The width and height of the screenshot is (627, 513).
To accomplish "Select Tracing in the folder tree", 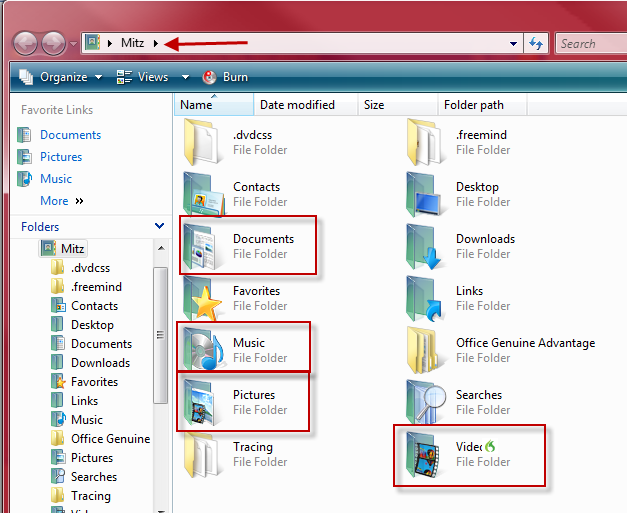I will 91,496.
